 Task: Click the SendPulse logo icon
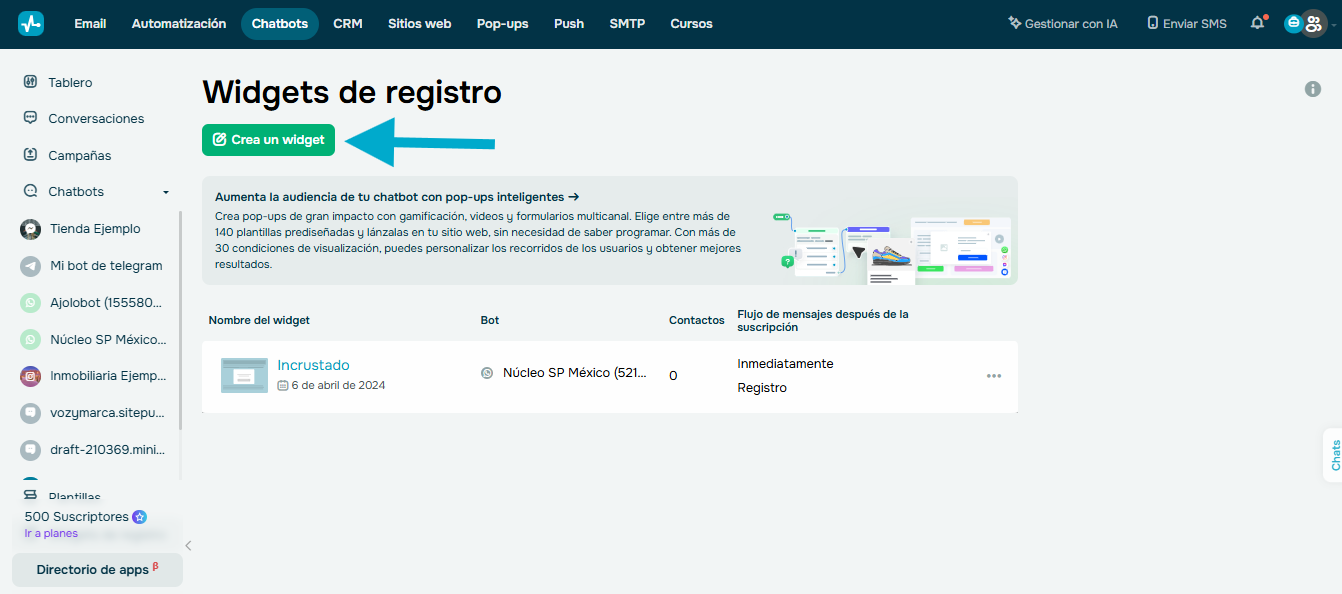click(x=31, y=24)
